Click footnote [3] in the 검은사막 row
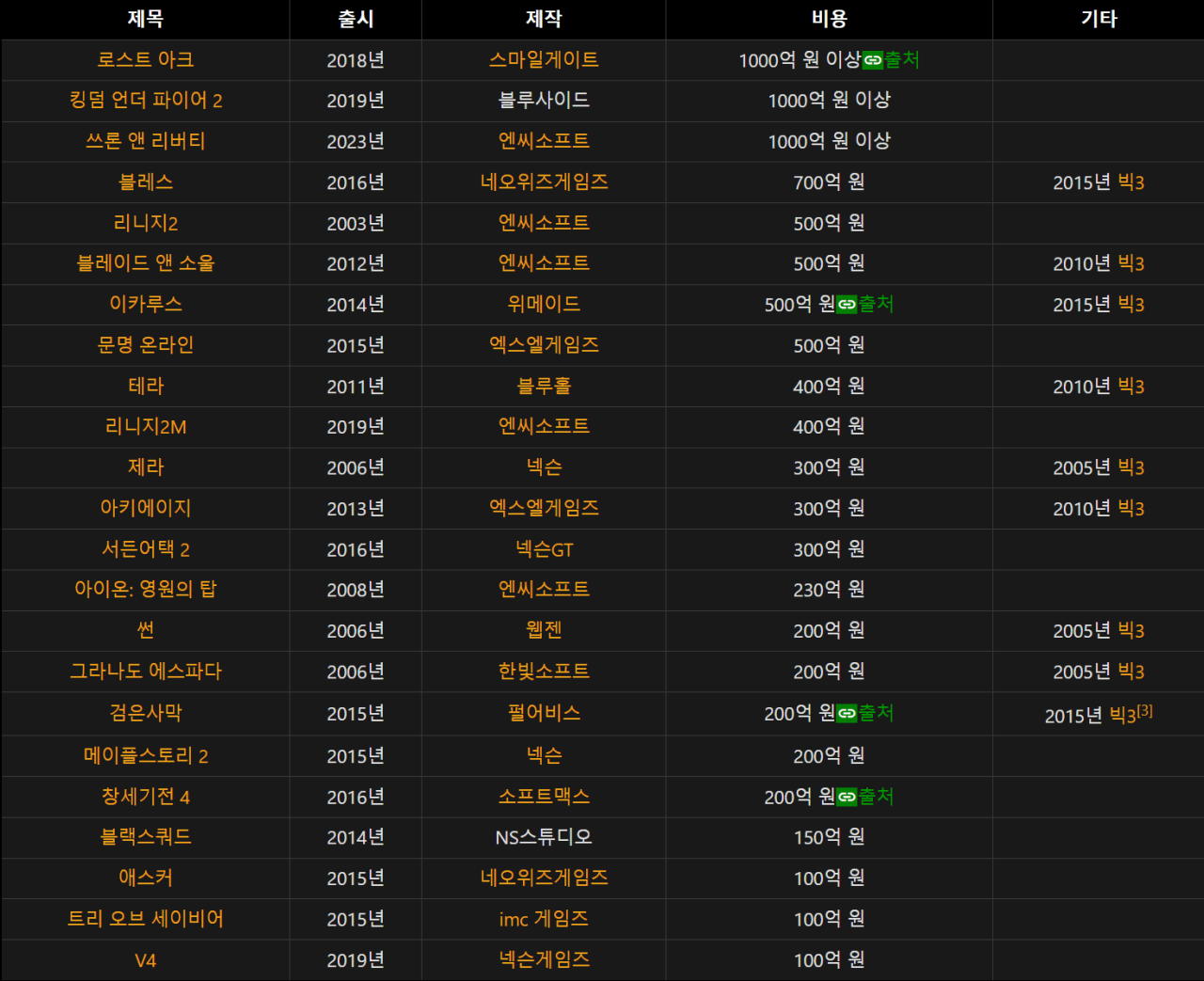Viewport: 1204px width, 981px height. [1145, 711]
